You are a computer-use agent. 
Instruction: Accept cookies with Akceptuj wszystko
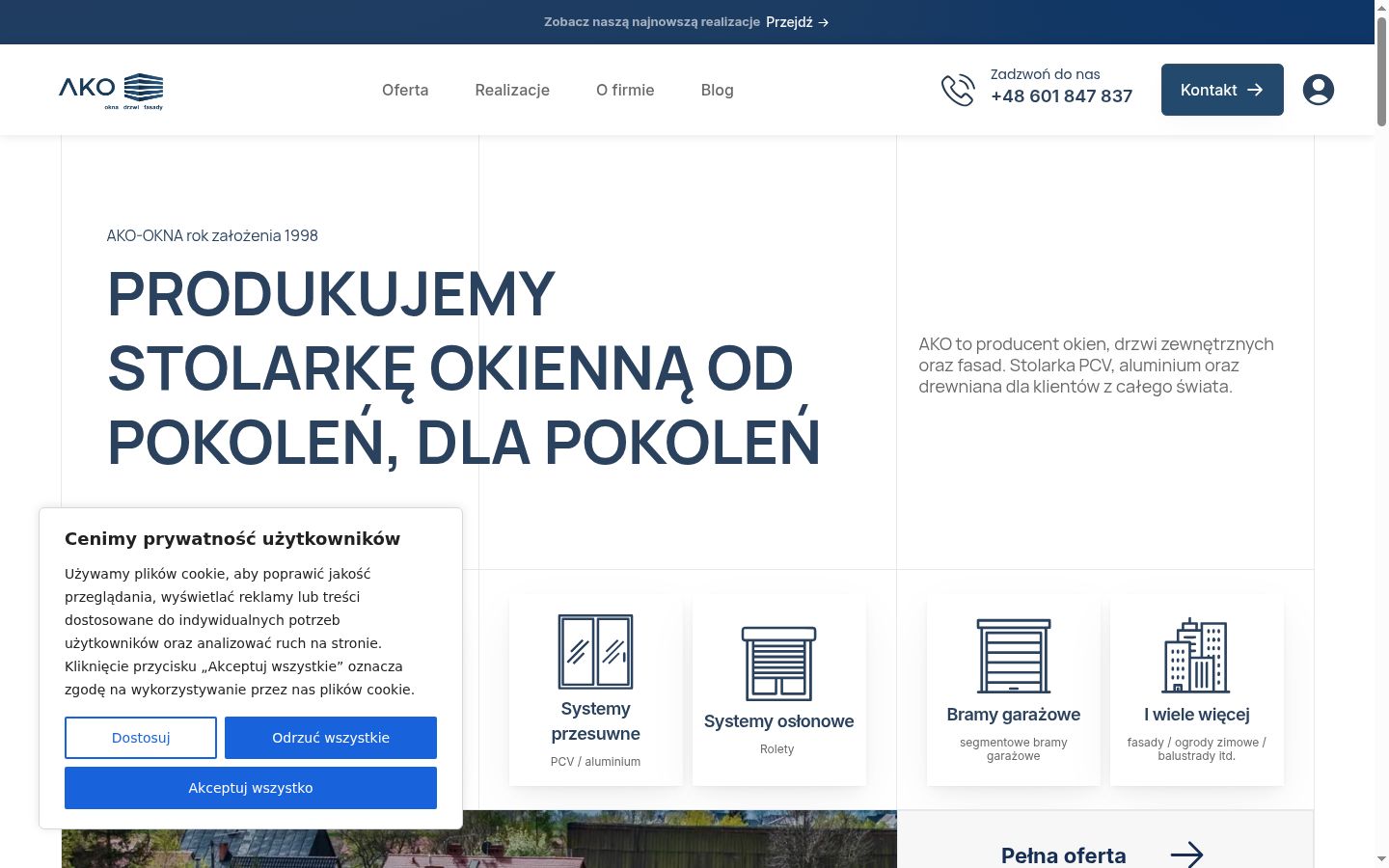coord(251,788)
